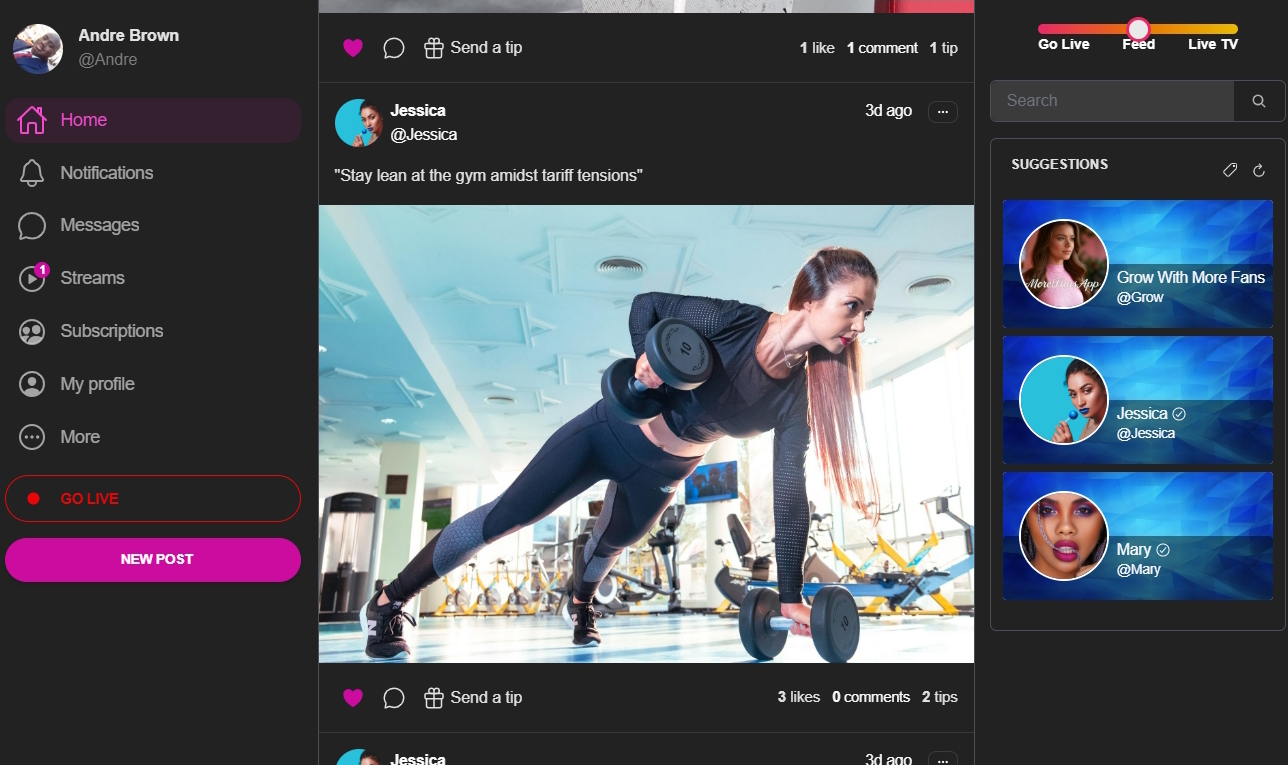Click into the Search input field

click(1112, 101)
